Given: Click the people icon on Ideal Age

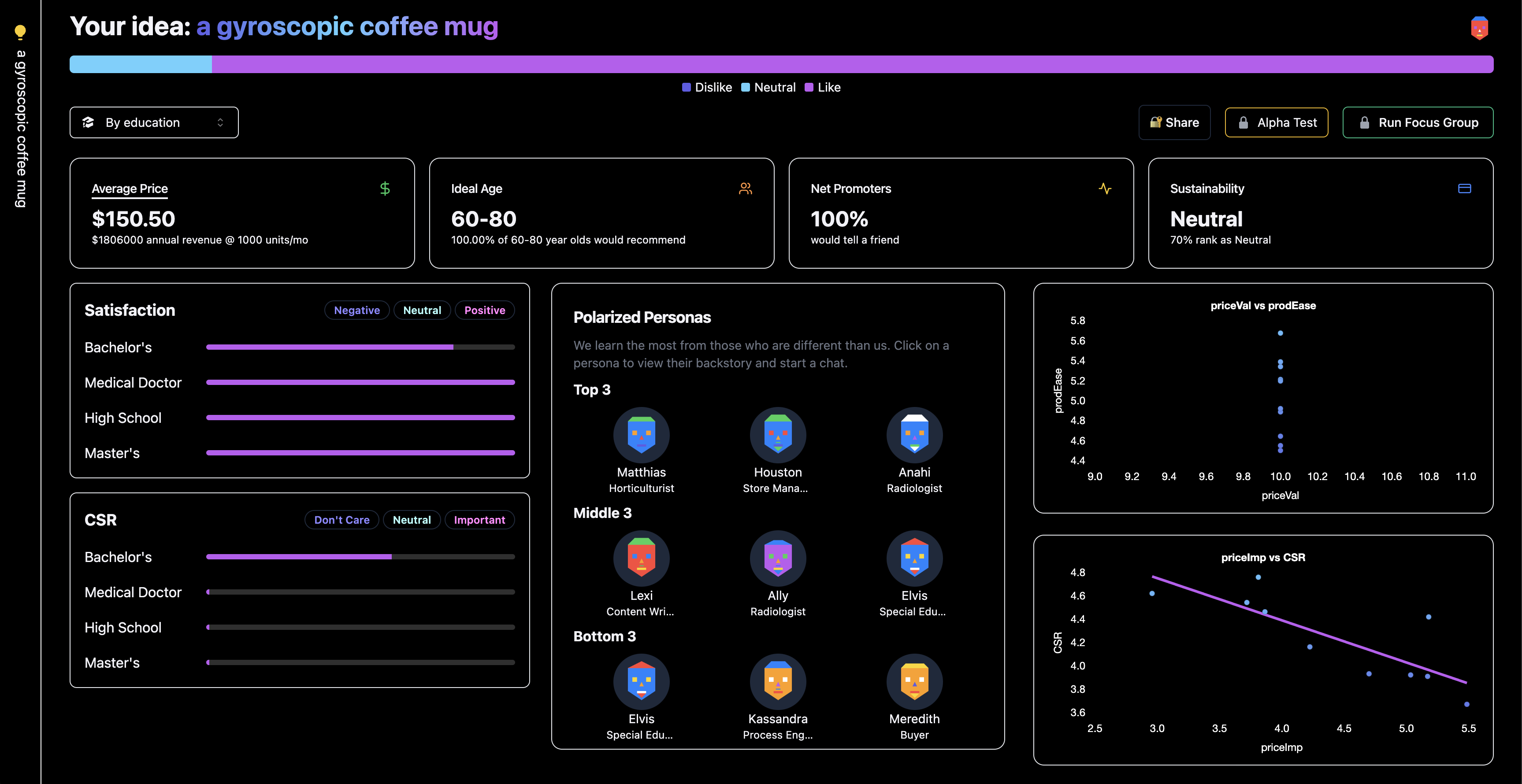Looking at the screenshot, I should 745,189.
